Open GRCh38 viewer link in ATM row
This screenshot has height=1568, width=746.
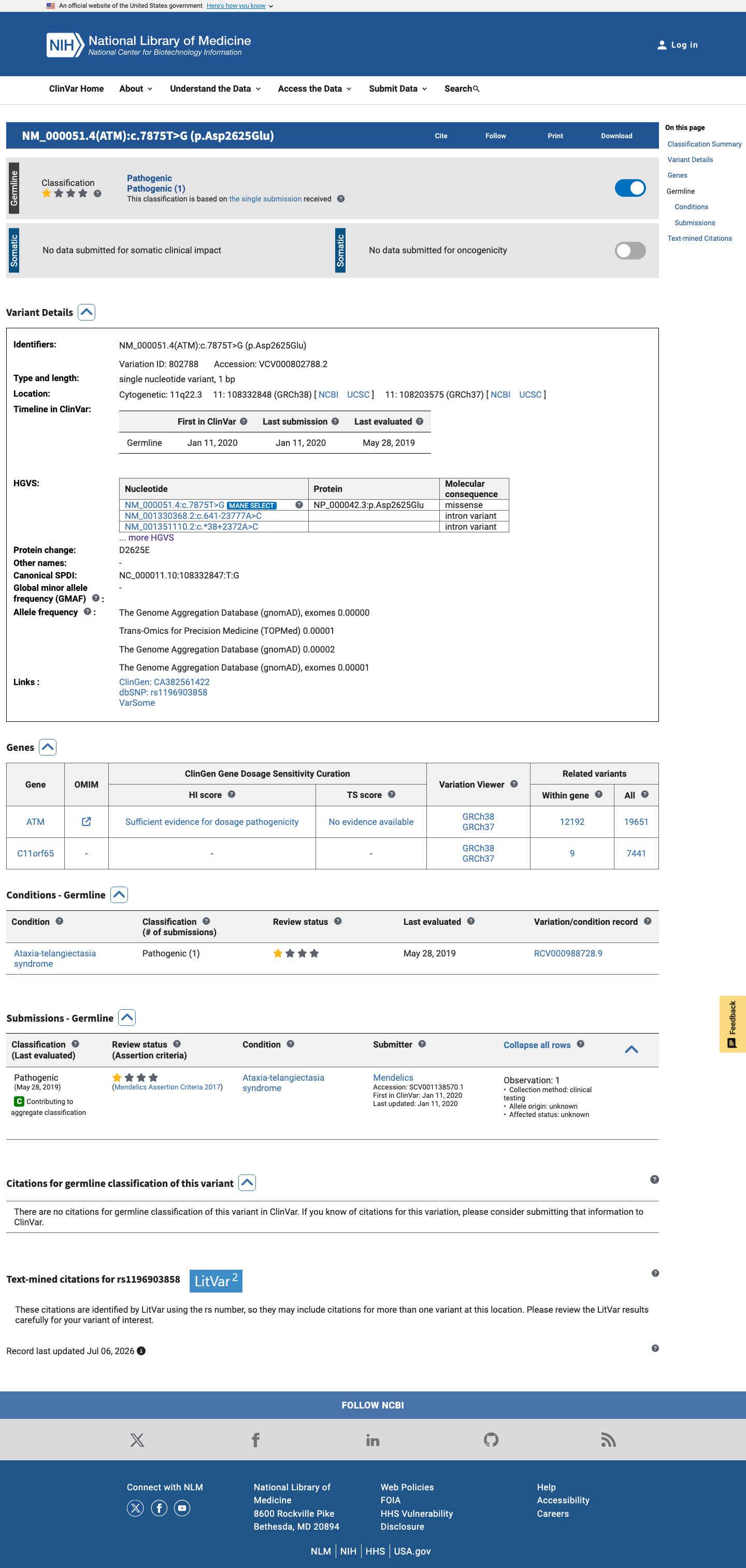478,817
